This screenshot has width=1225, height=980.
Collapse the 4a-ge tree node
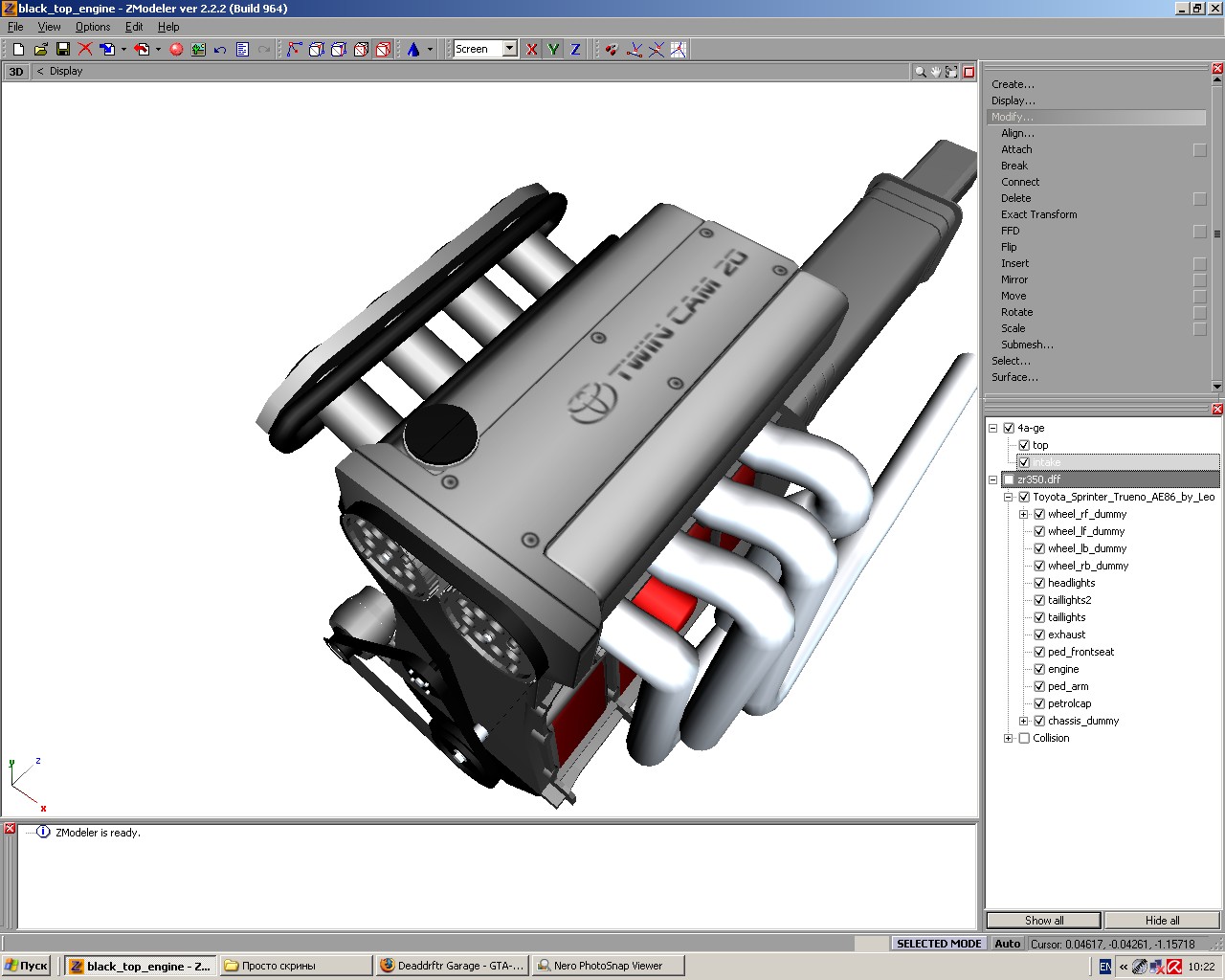click(993, 428)
